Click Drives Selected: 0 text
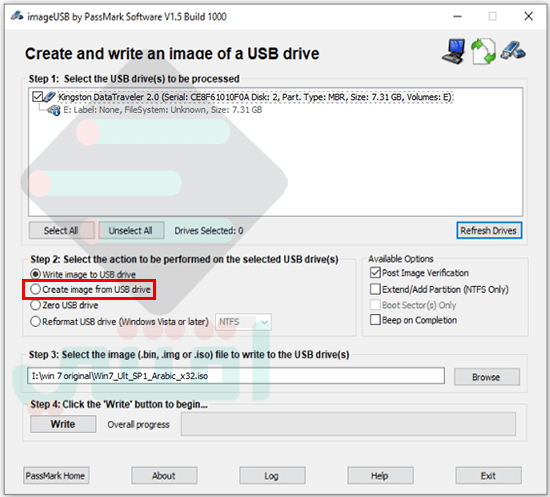This screenshot has height=497, width=550. [x=209, y=230]
